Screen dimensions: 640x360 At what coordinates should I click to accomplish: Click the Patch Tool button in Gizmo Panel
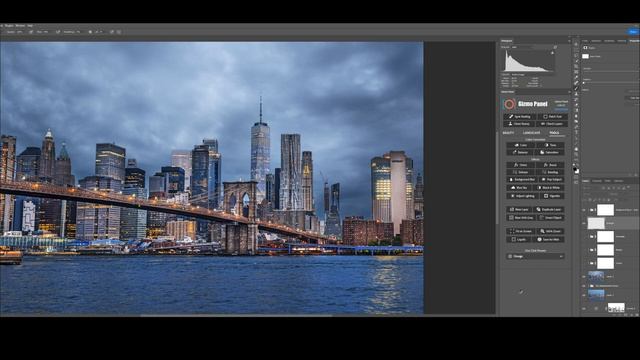(552, 117)
